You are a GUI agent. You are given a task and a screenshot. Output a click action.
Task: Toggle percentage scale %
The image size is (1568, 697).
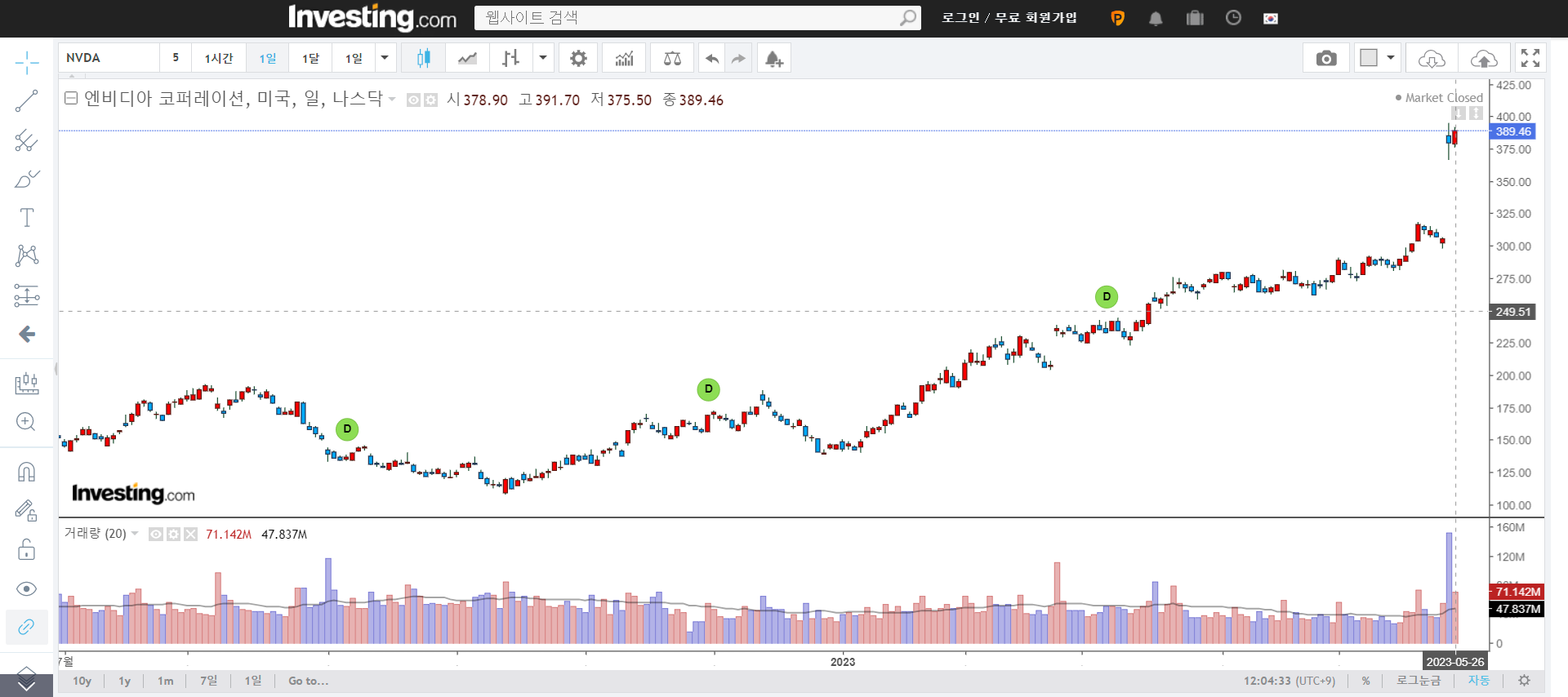pyautogui.click(x=1365, y=681)
